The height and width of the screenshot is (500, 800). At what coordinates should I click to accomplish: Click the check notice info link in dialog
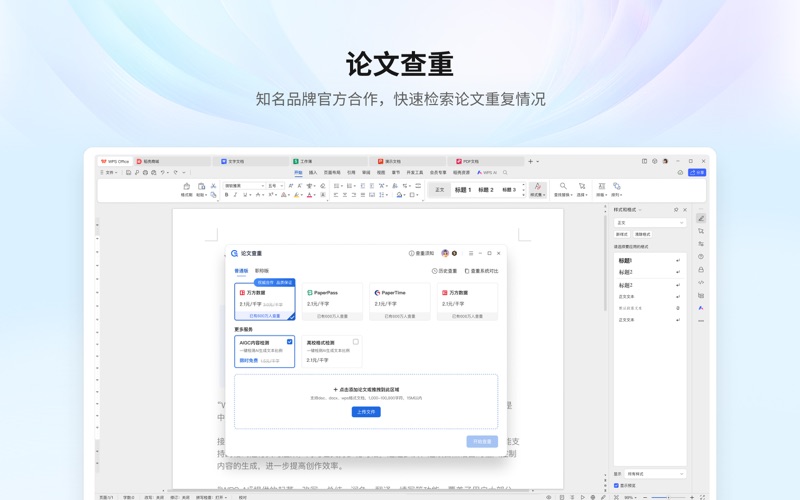(421, 253)
